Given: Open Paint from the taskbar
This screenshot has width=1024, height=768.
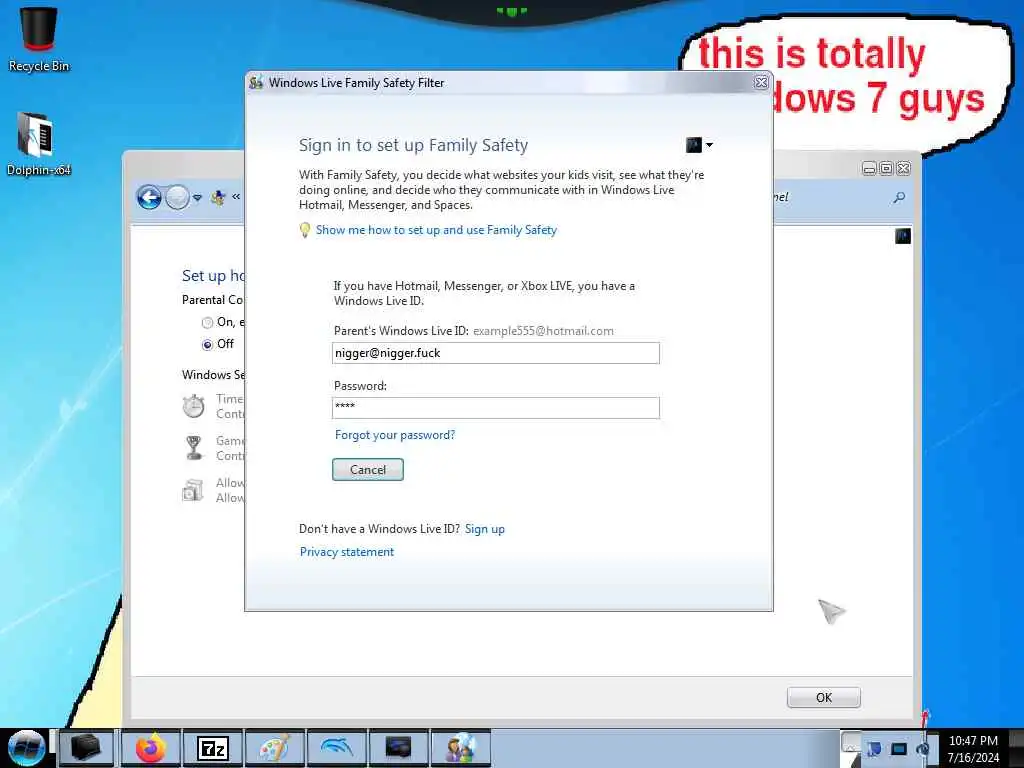Looking at the screenshot, I should (274, 748).
